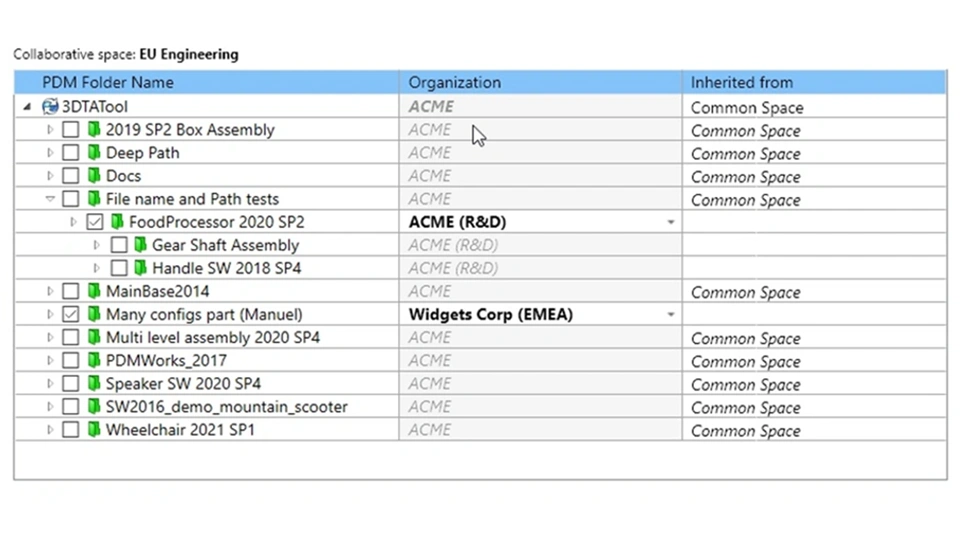Click the Organization column header
The height and width of the screenshot is (539, 960).
(455, 82)
